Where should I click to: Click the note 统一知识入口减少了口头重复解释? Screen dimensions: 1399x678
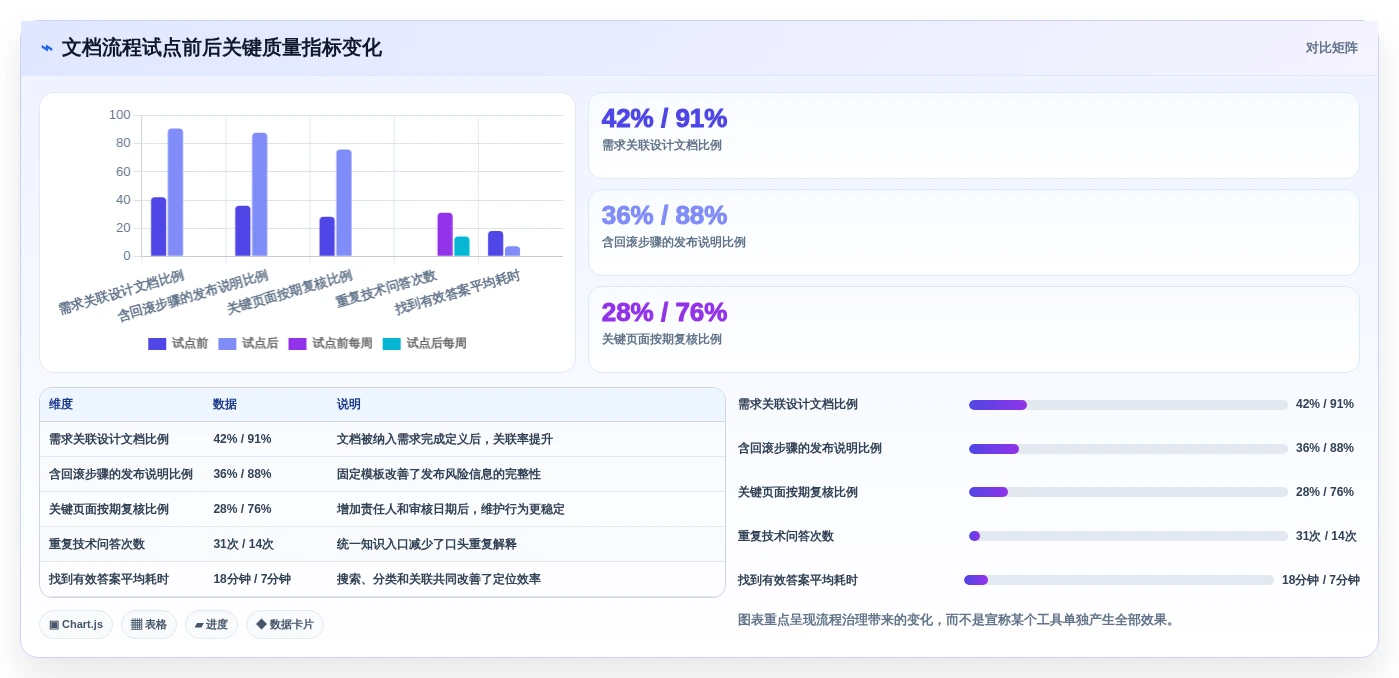pyautogui.click(x=427, y=545)
